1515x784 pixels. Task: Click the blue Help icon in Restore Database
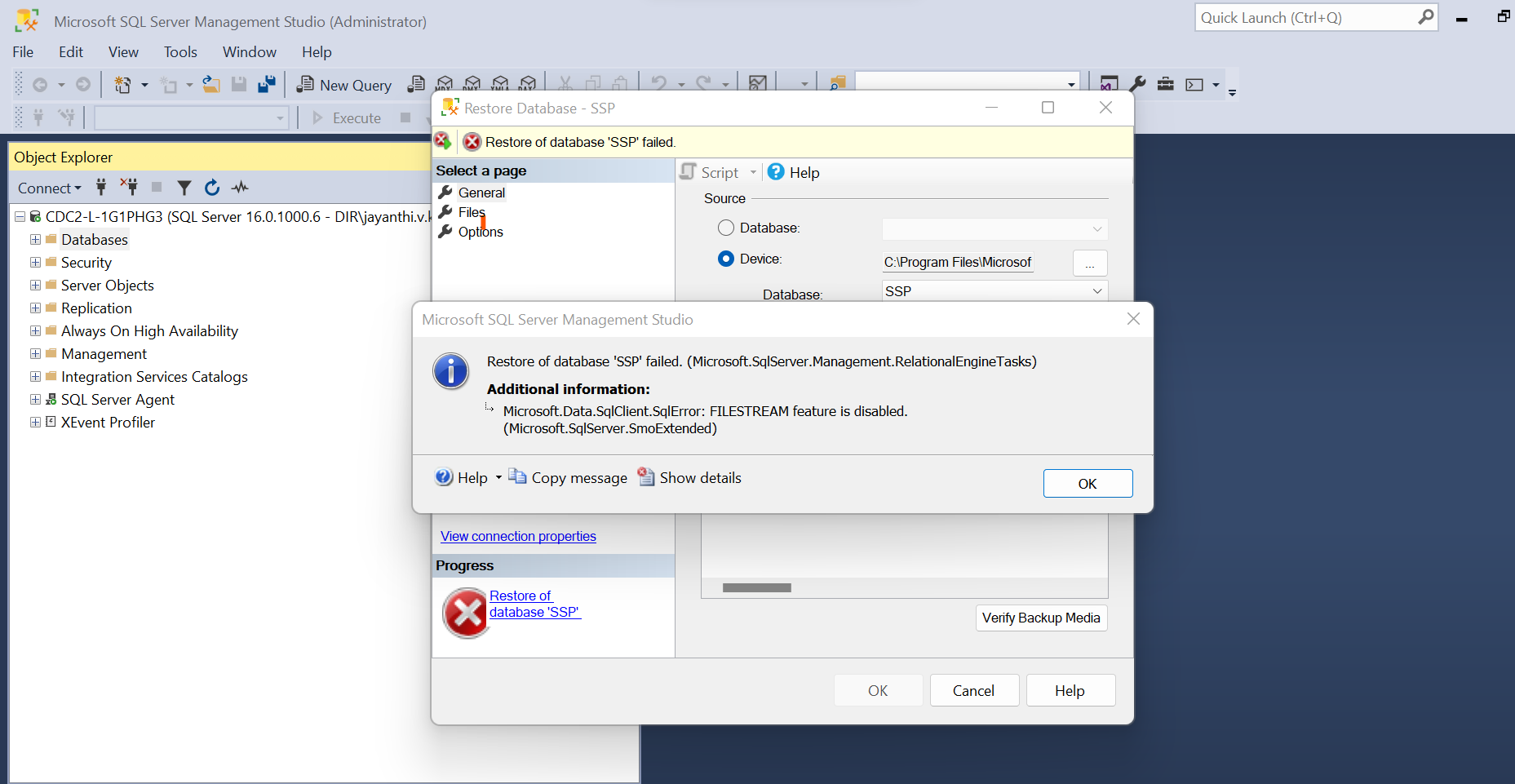pos(776,172)
